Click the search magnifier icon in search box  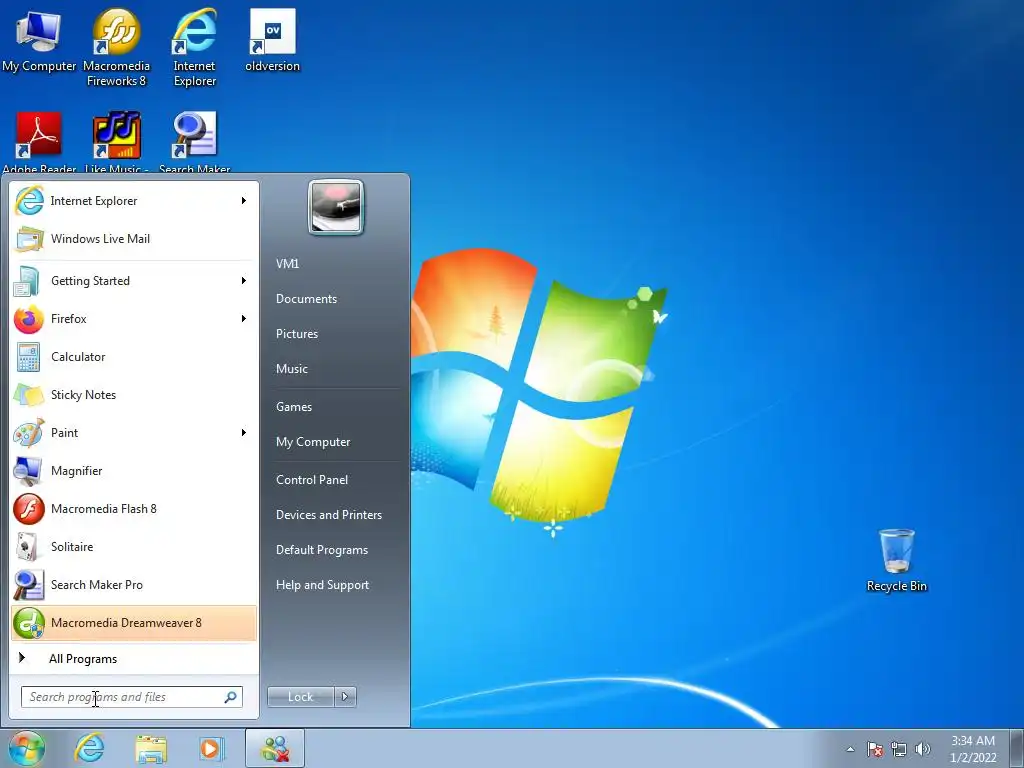click(x=231, y=697)
